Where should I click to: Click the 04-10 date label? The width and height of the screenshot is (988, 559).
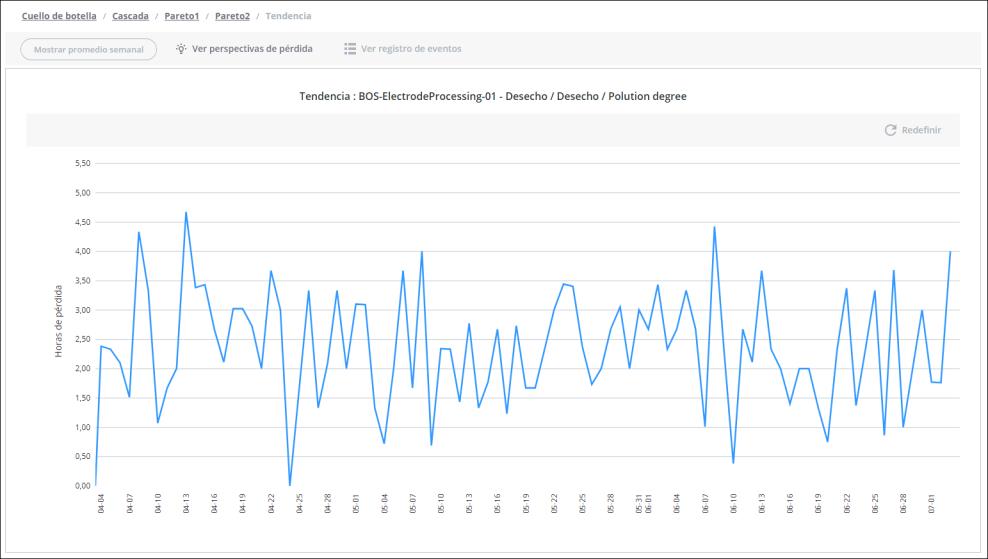tap(158, 504)
